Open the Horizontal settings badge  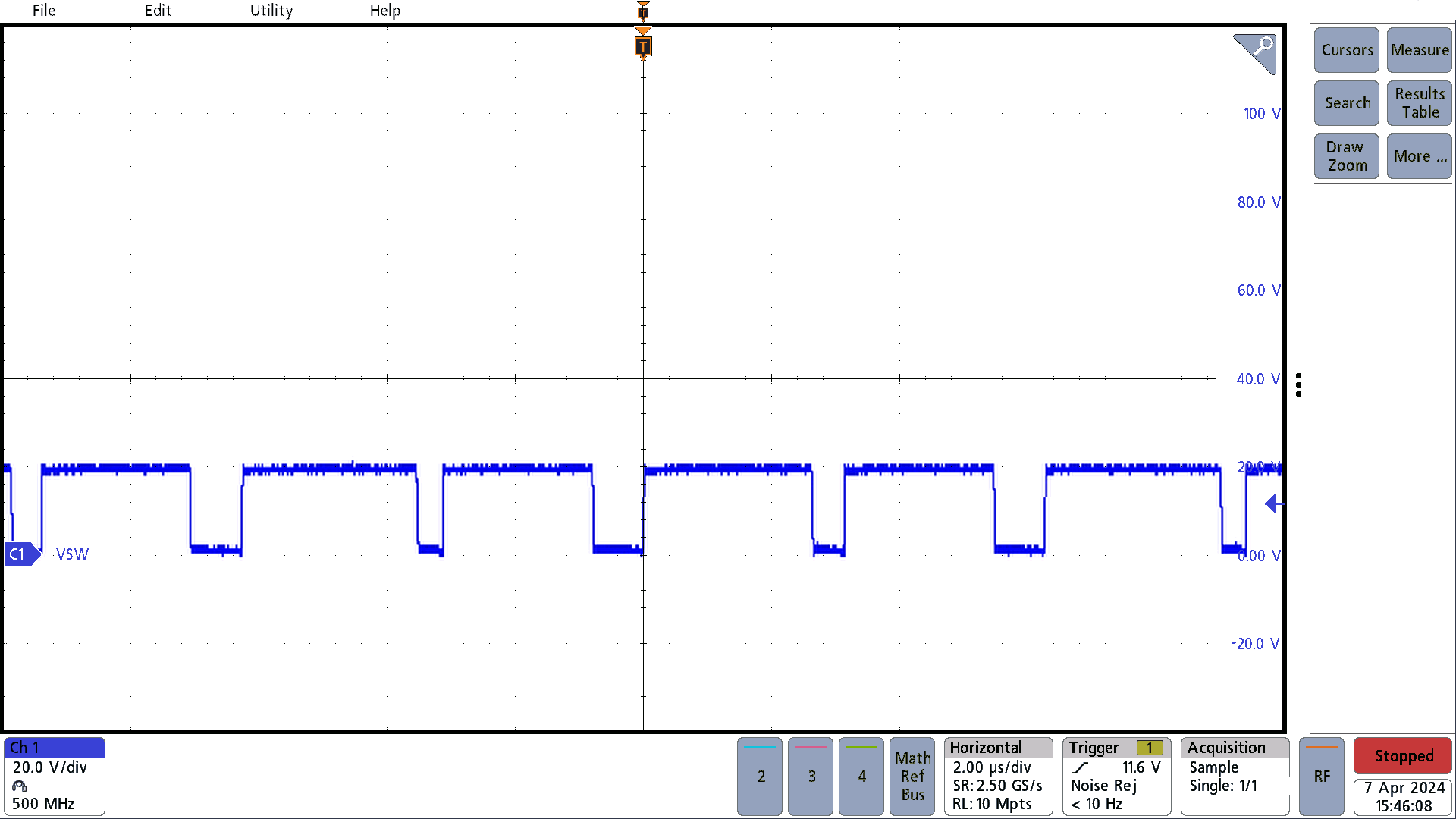[x=999, y=777]
